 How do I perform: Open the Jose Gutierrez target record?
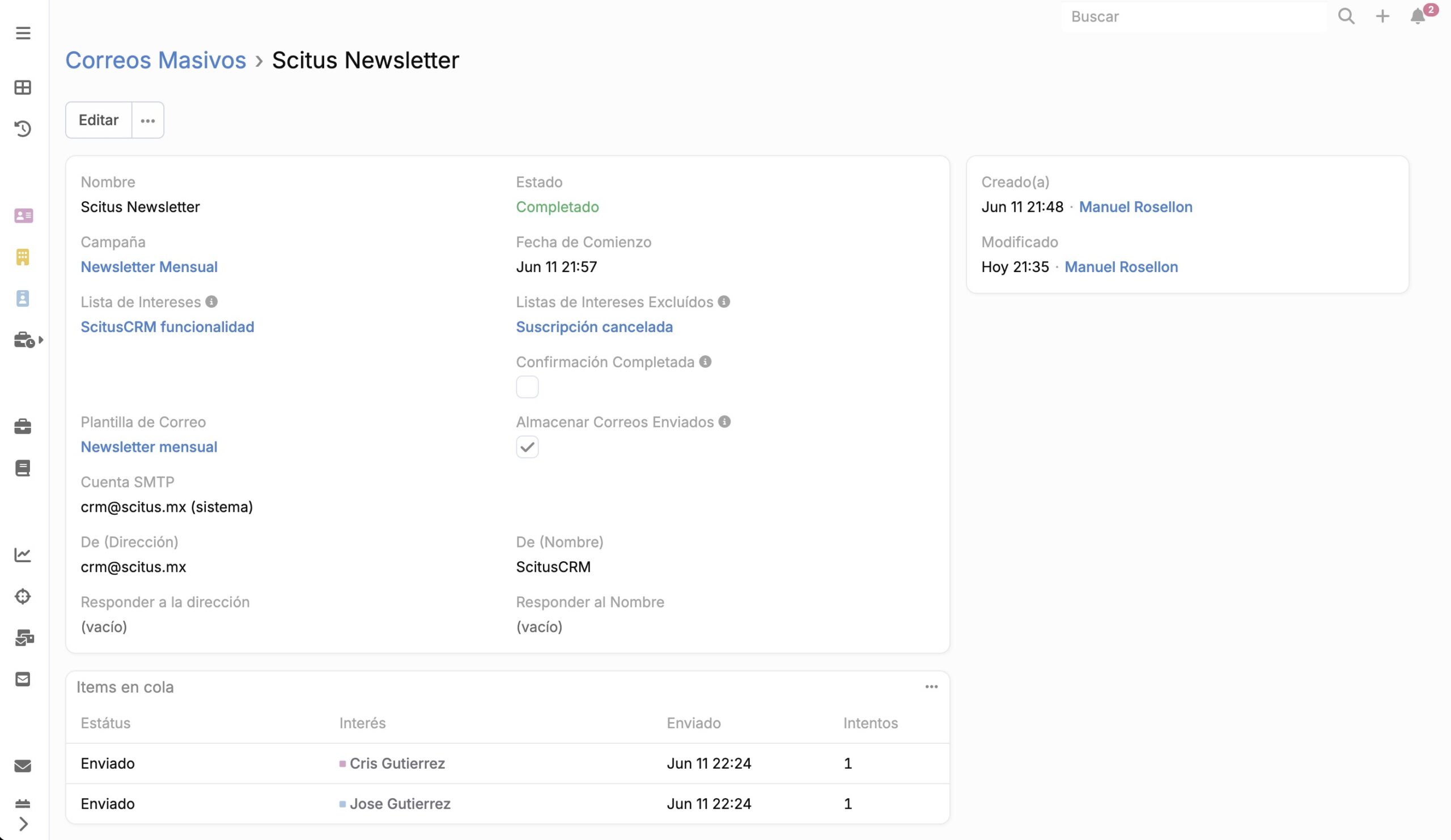click(x=400, y=804)
